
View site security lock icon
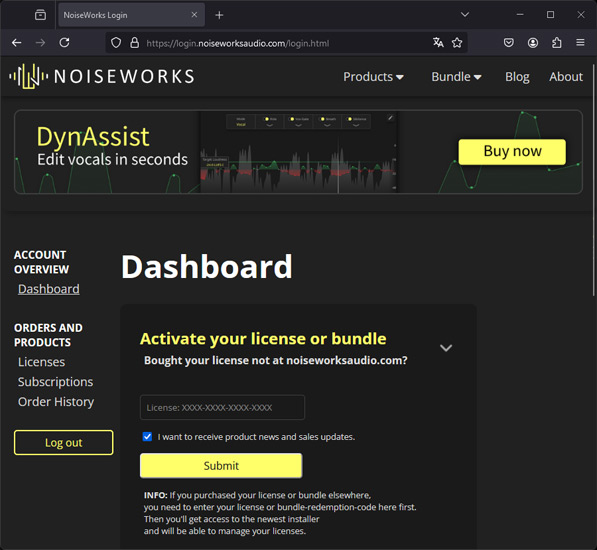point(134,43)
